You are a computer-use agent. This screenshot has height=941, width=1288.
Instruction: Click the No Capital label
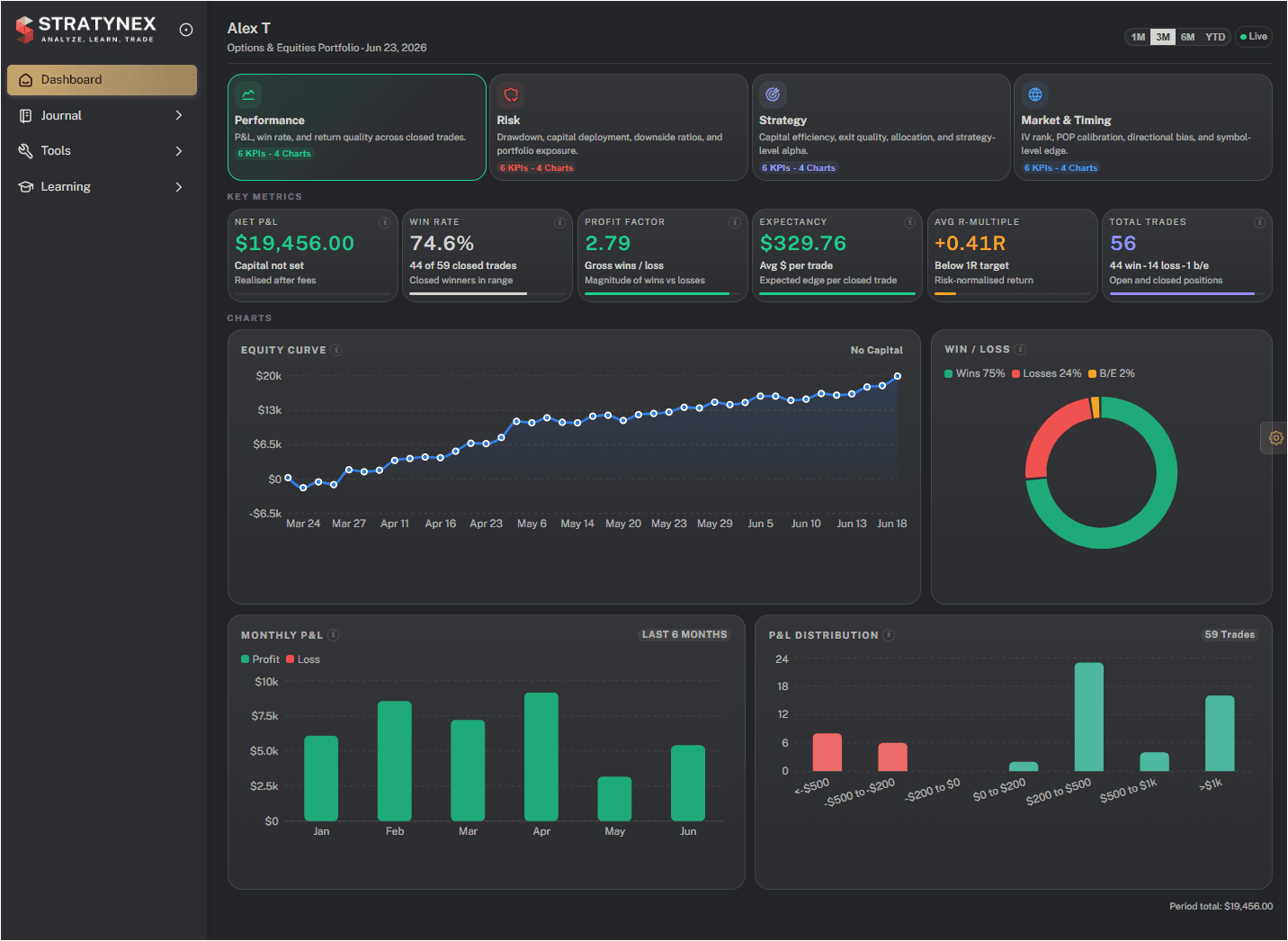click(x=877, y=351)
